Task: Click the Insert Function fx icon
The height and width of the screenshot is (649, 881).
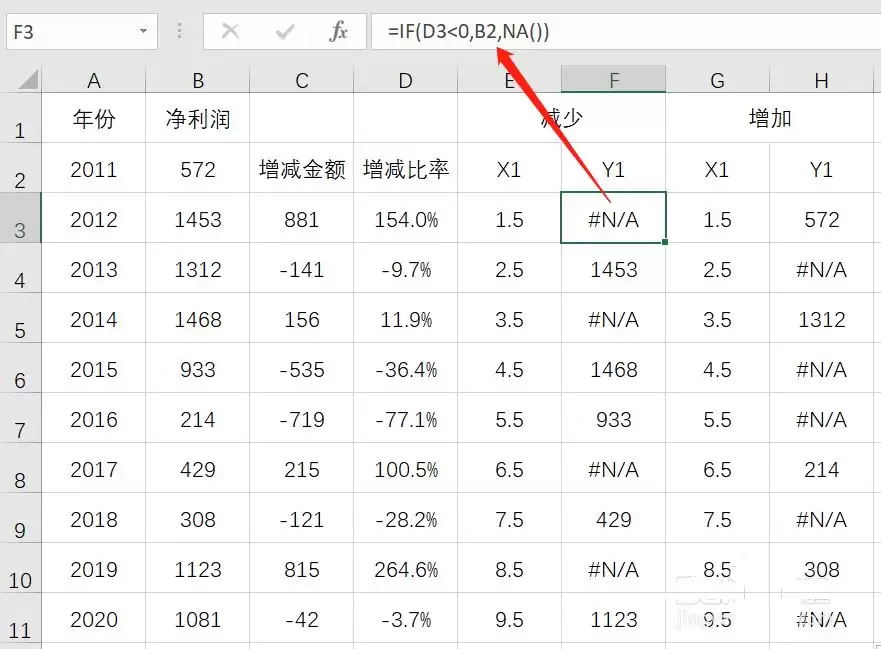Action: tap(338, 31)
